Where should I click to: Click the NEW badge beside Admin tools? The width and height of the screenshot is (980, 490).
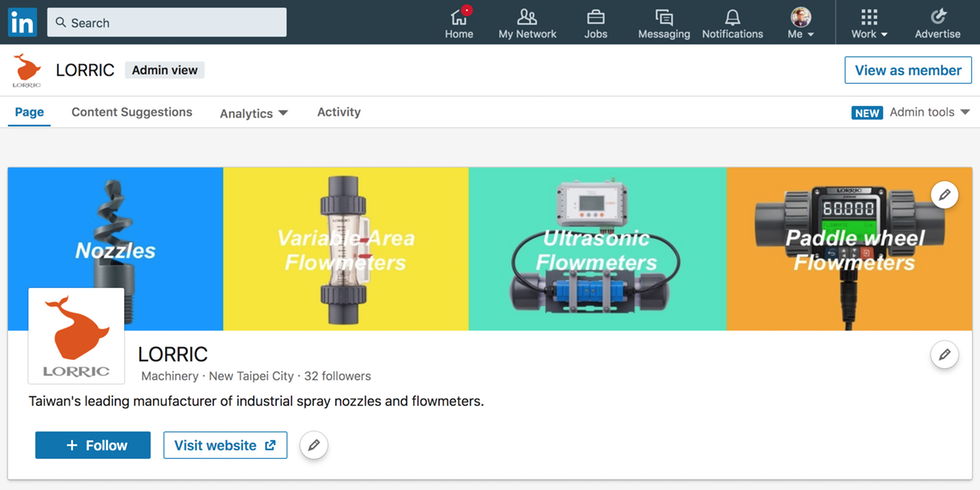coord(867,113)
